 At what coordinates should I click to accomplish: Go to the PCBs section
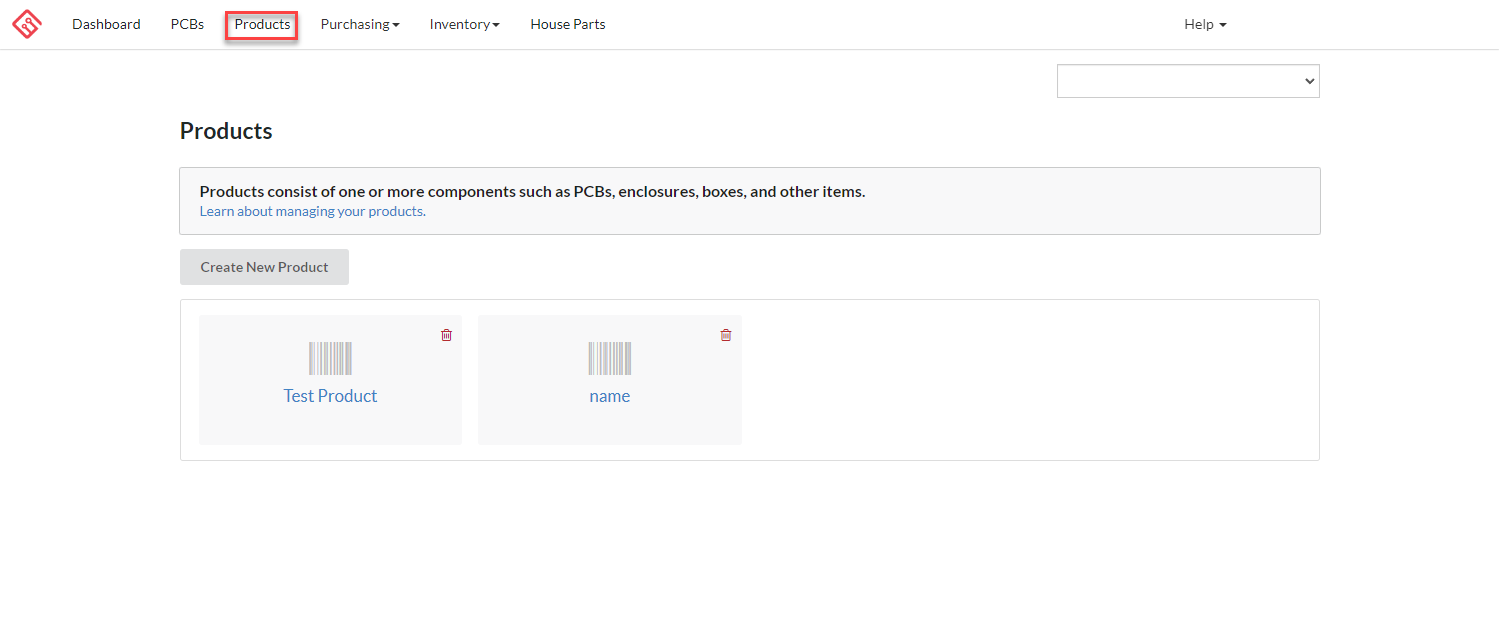point(187,24)
